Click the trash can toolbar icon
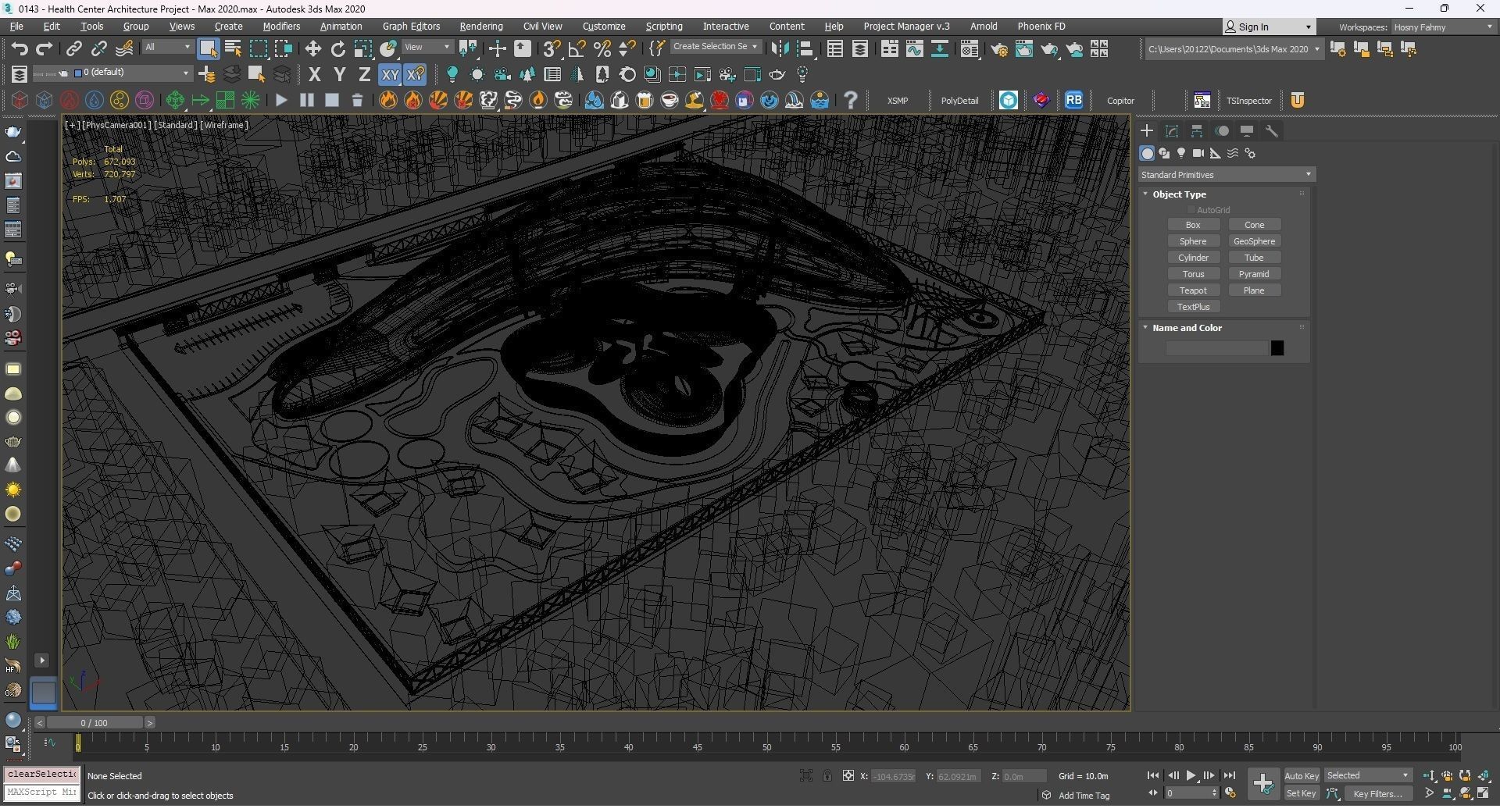This screenshot has width=1500, height=812. [357, 101]
